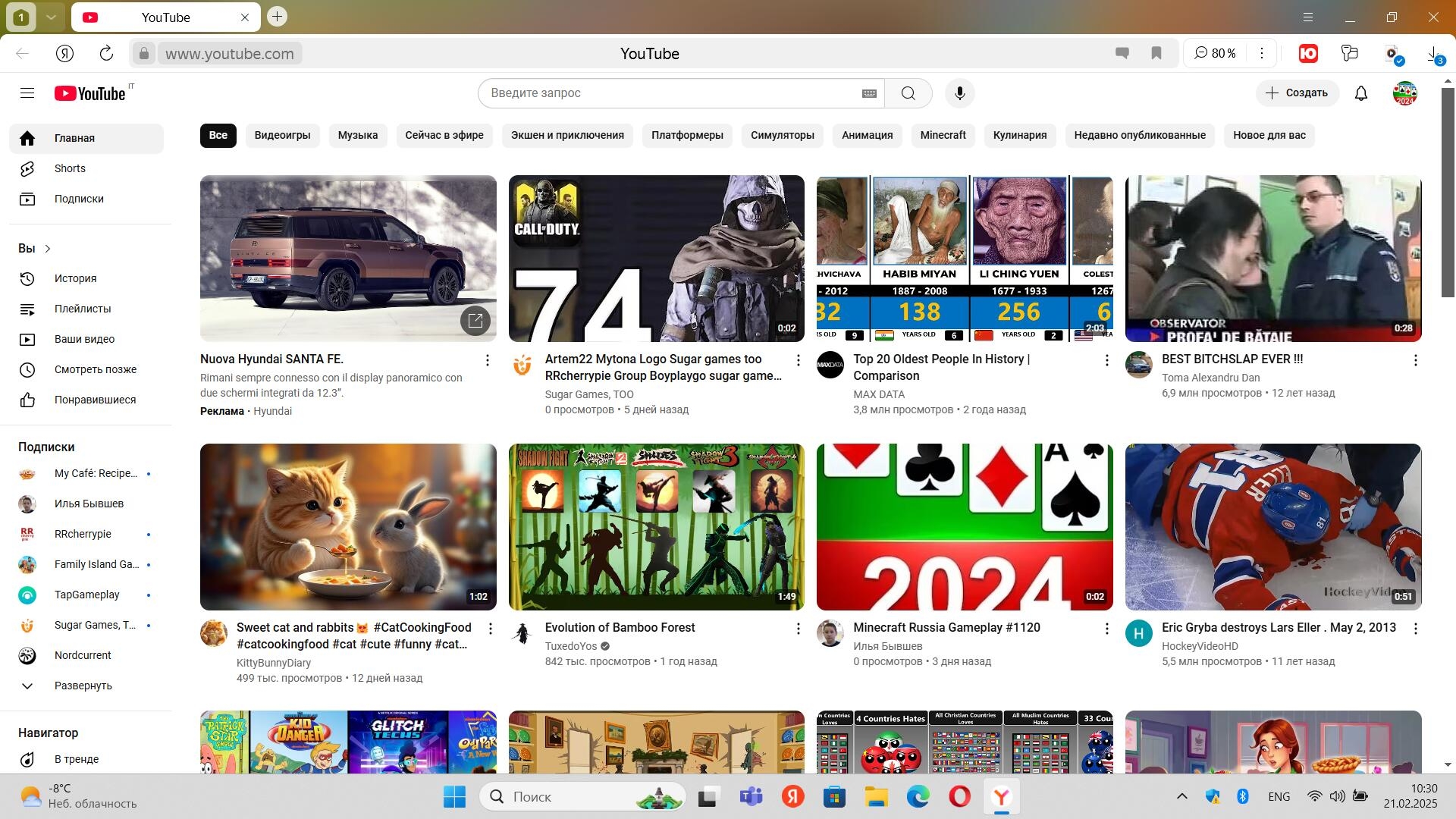1456x819 pixels.
Task: Open Liked videos (Понравившиеся)
Action: point(95,400)
